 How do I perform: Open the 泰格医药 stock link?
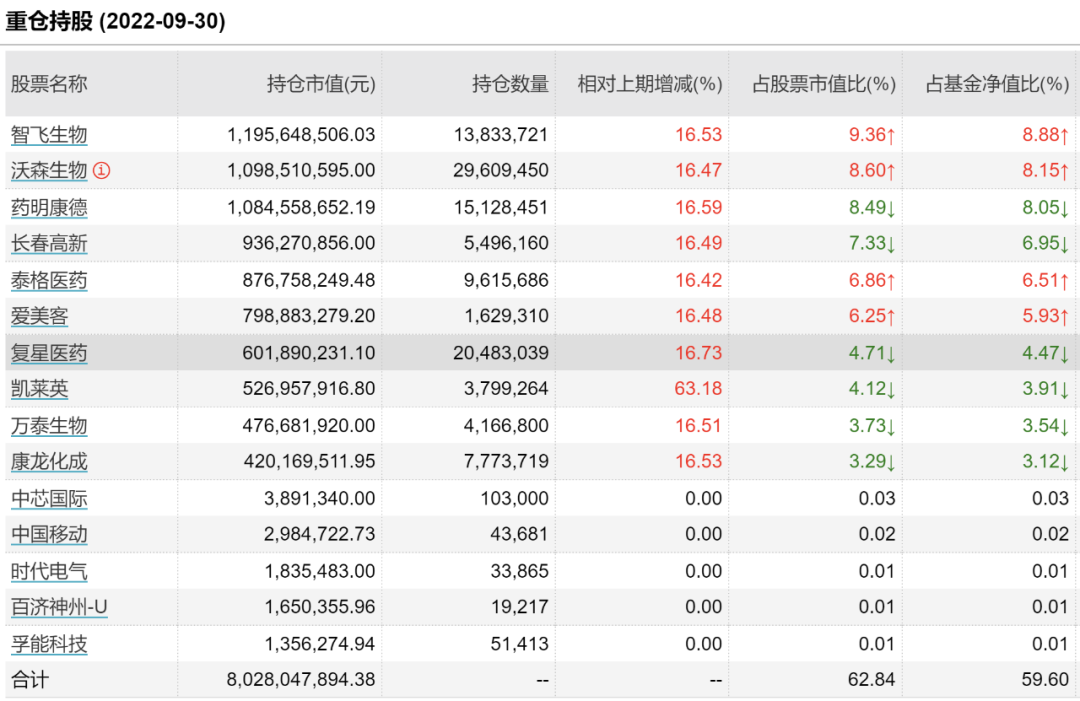(x=49, y=280)
